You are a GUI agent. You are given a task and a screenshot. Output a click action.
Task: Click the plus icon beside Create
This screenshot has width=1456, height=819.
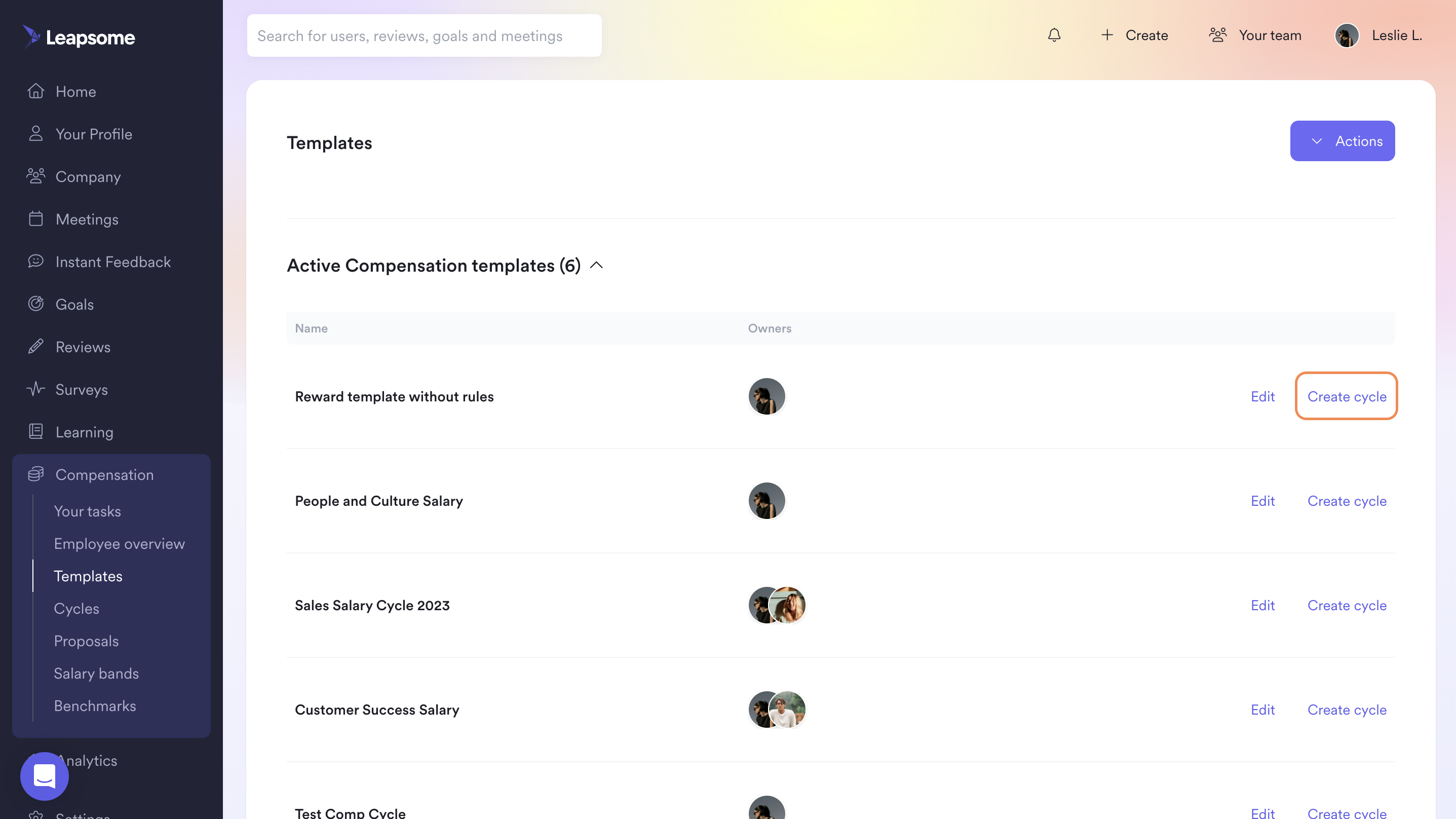click(x=1107, y=35)
